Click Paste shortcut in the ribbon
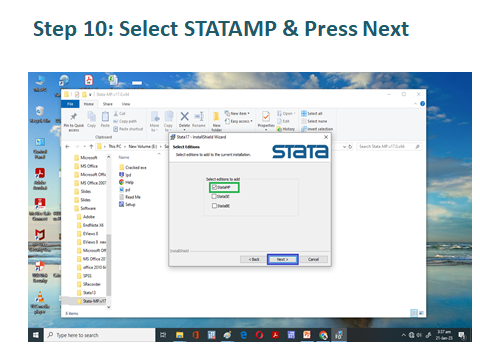 click(128, 129)
